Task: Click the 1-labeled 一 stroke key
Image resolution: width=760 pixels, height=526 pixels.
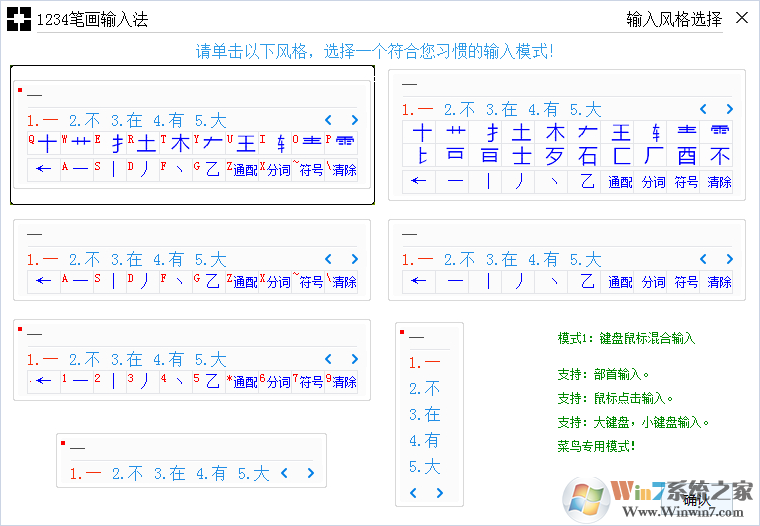Action: pyautogui.click(x=77, y=381)
